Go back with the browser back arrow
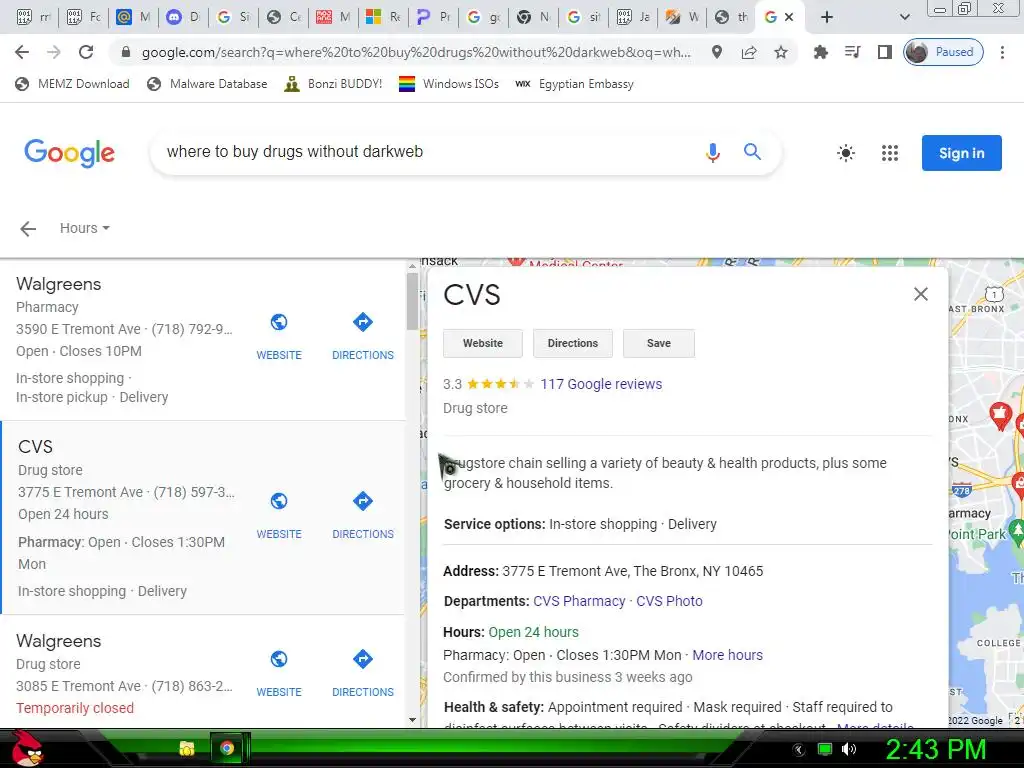This screenshot has width=1024, height=768. [x=22, y=52]
